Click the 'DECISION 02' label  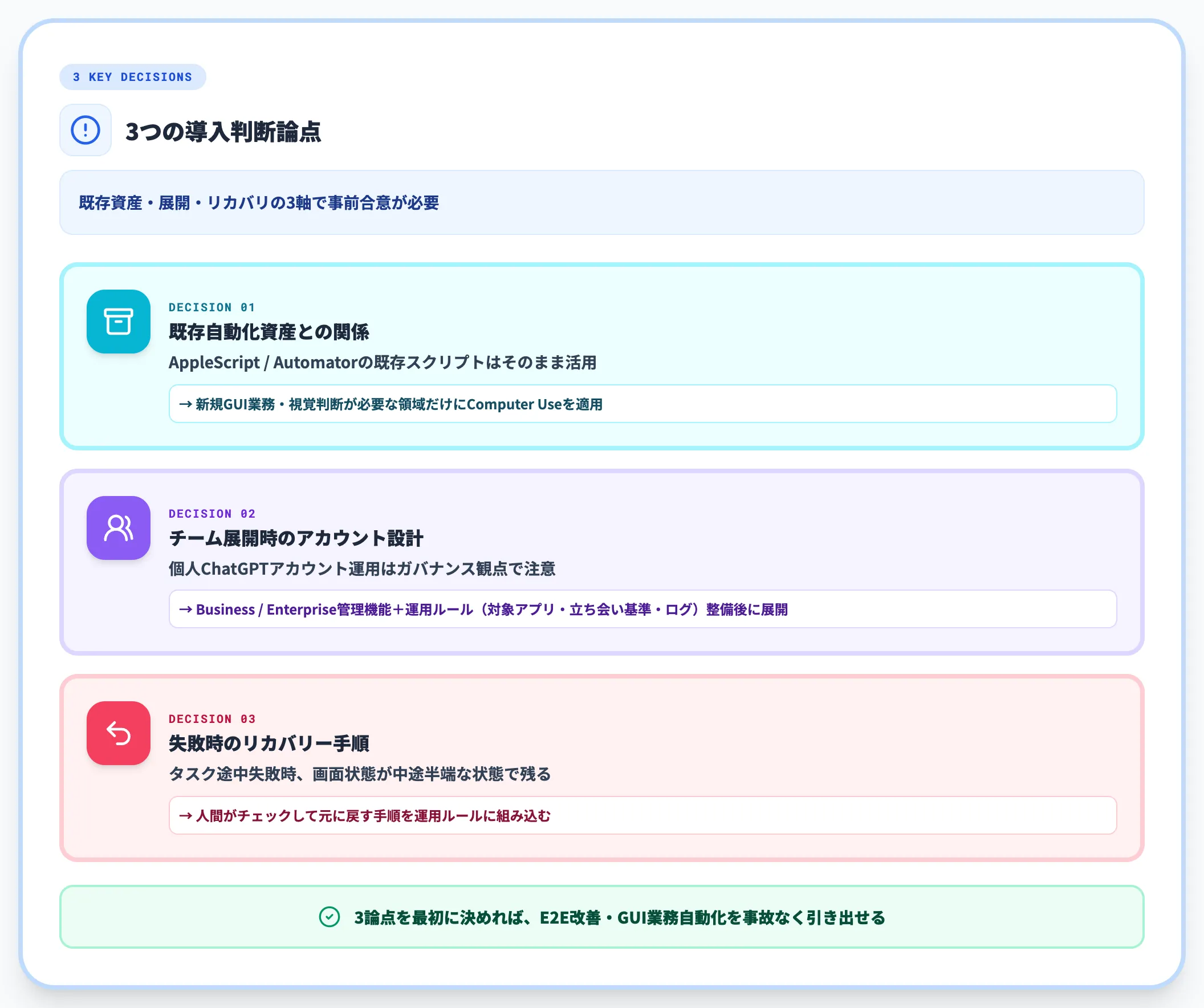click(211, 514)
